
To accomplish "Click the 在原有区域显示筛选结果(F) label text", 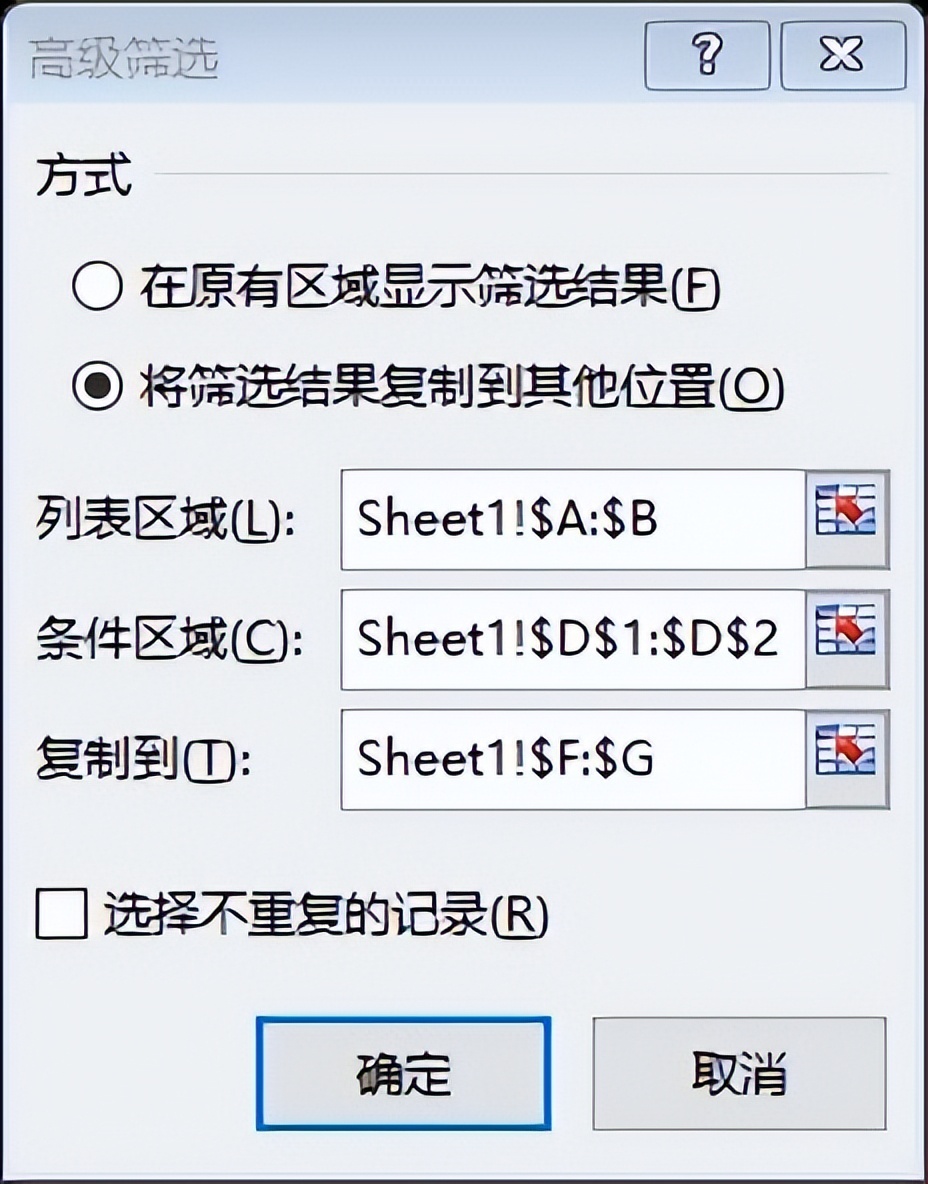I will 430,287.
